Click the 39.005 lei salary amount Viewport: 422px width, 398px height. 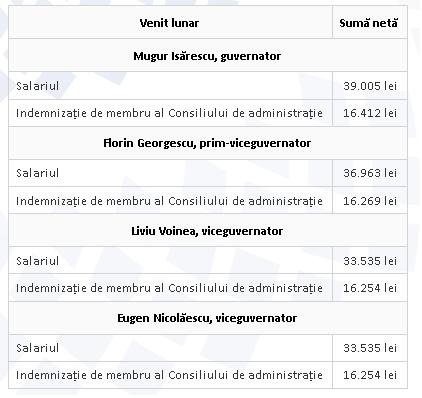(370, 86)
